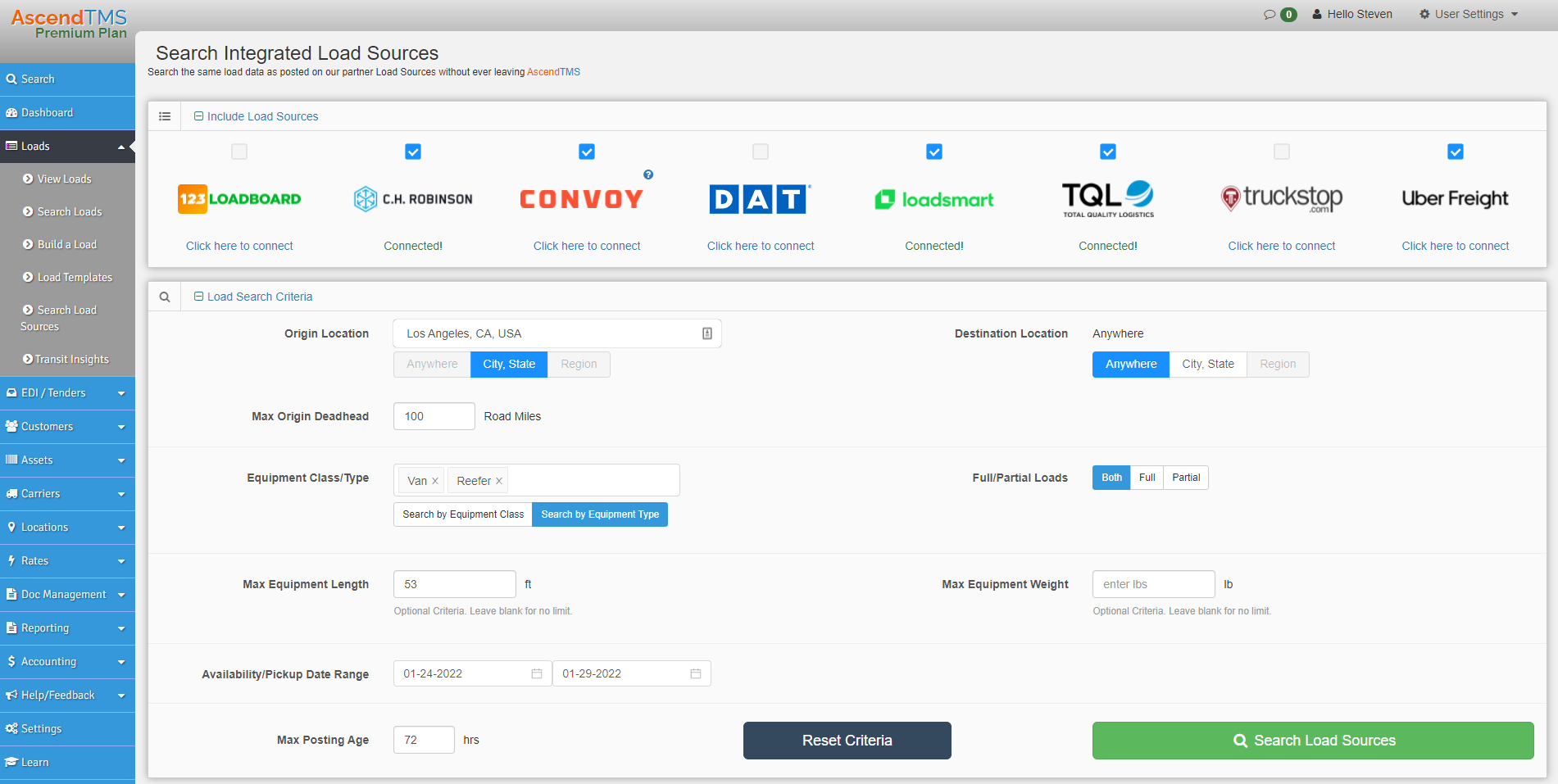The height and width of the screenshot is (784, 1558).
Task: Click connect link under 123Loadboard
Action: (239, 246)
